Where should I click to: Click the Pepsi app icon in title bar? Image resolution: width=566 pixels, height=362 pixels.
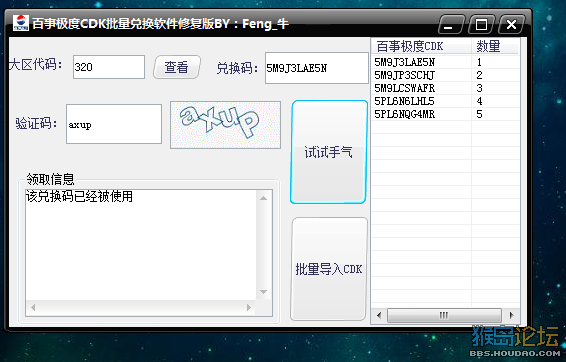[21, 23]
